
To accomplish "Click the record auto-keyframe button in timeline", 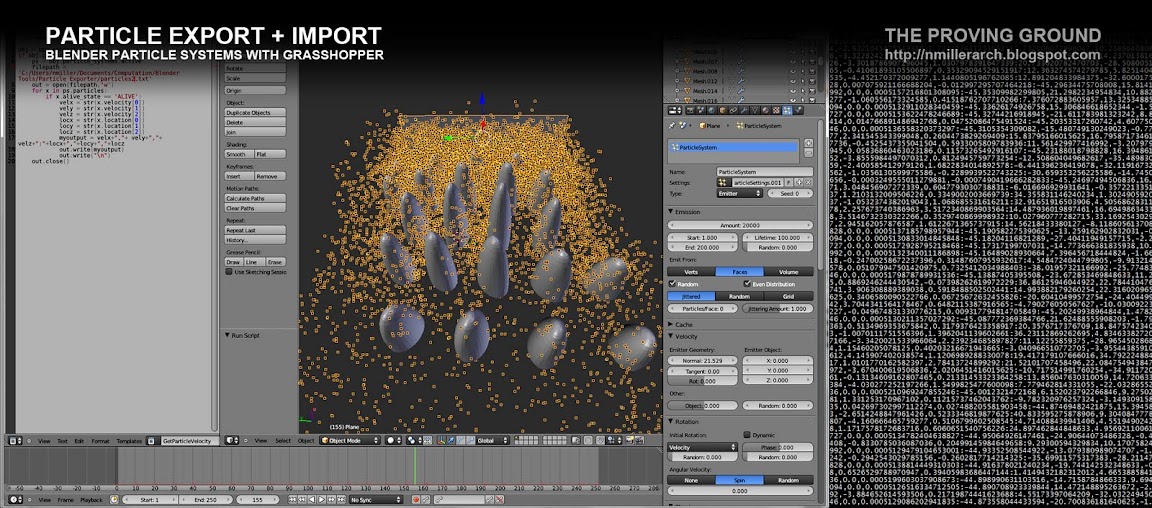I will click(416, 498).
